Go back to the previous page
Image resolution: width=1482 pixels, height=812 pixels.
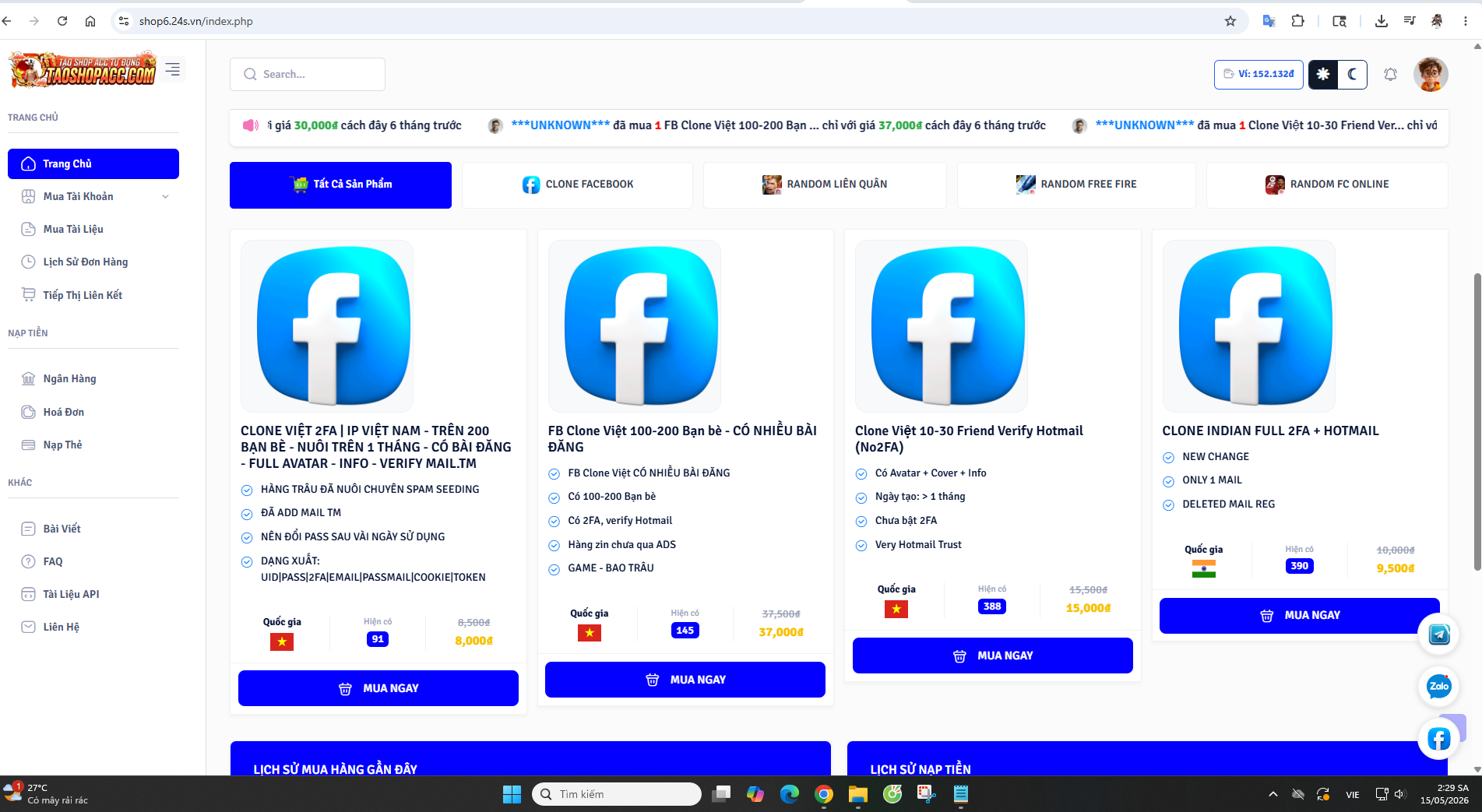coord(7,21)
